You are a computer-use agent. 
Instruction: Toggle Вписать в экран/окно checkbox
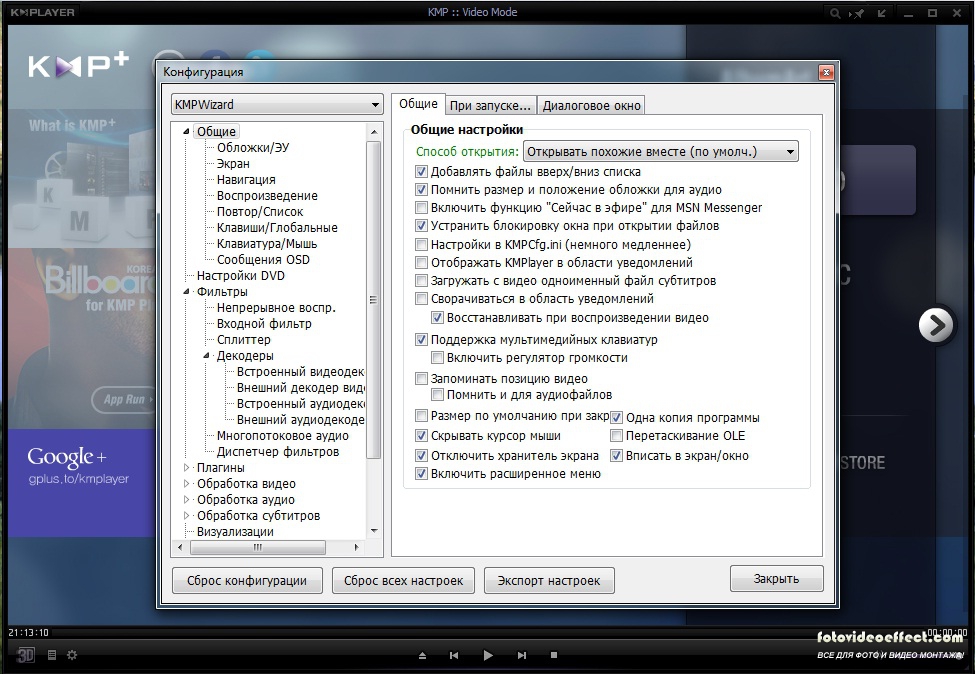(x=616, y=456)
